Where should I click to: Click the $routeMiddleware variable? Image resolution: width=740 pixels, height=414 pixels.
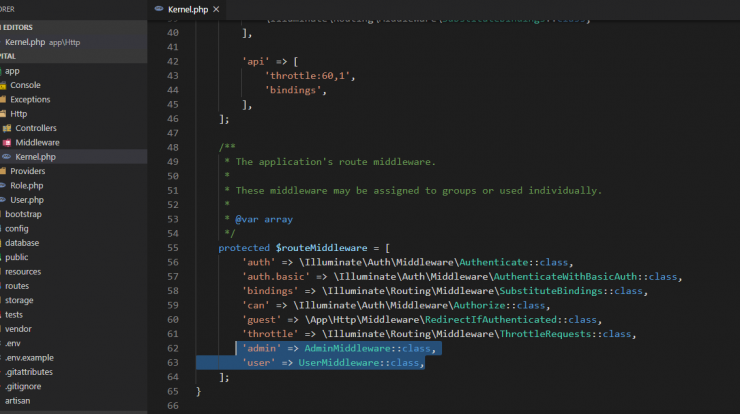pyautogui.click(x=321, y=248)
